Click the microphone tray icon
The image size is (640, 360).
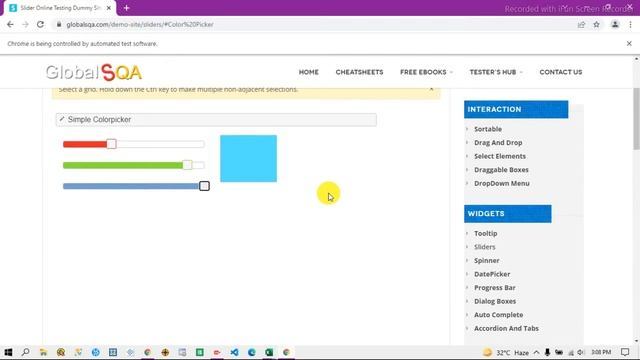point(547,352)
